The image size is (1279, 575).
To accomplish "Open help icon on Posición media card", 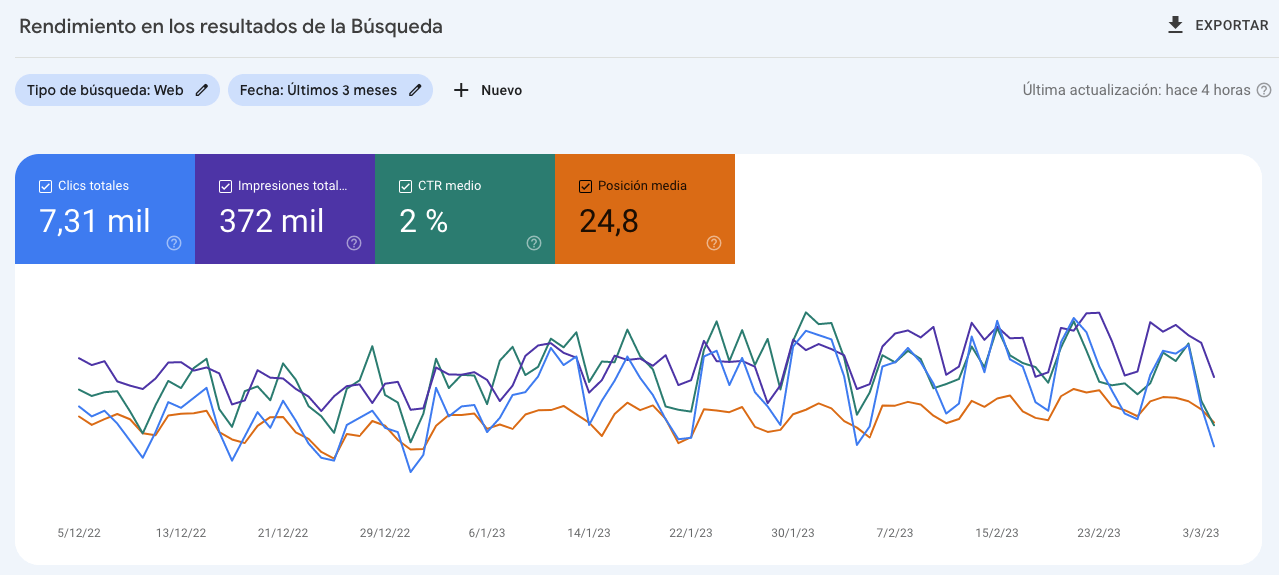I will pyautogui.click(x=714, y=243).
